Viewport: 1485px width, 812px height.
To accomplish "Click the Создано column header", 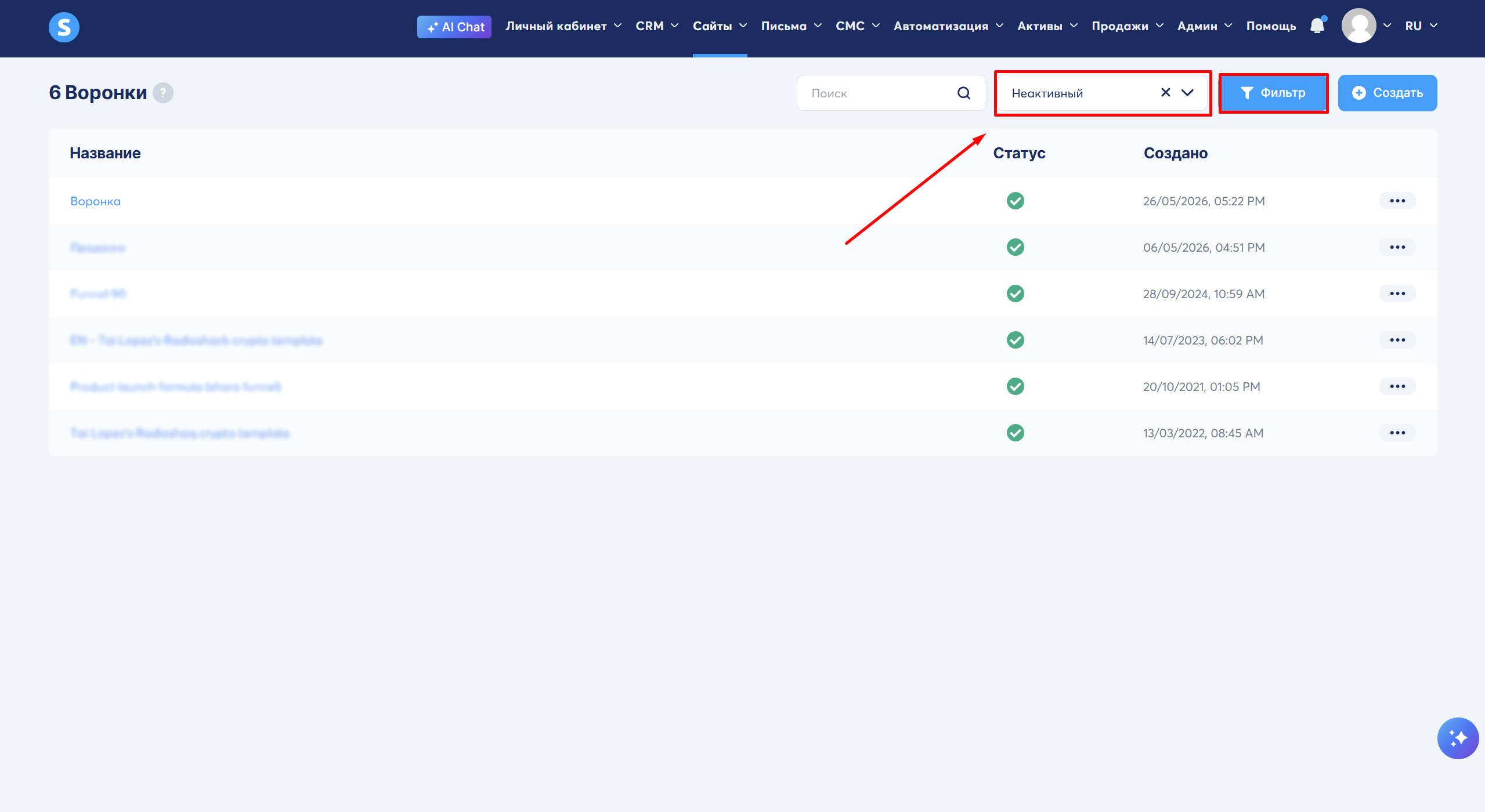I will tap(1175, 153).
